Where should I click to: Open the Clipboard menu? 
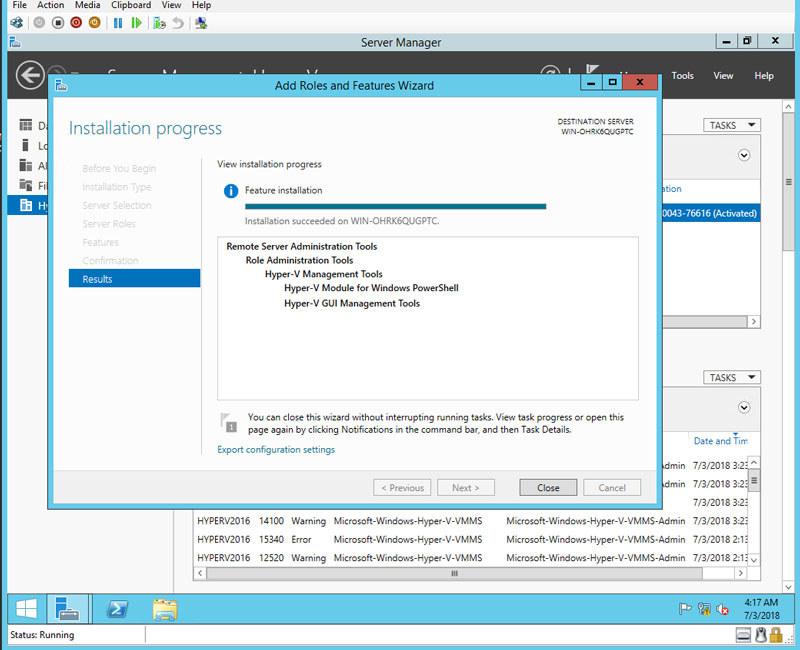tap(131, 5)
